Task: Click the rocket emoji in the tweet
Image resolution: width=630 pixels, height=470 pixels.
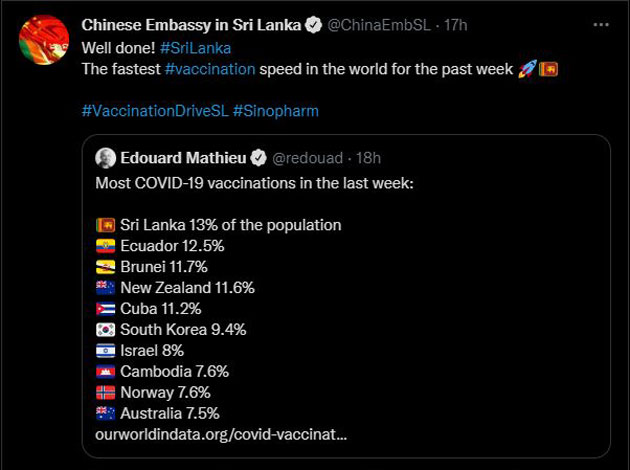Action: pos(527,69)
